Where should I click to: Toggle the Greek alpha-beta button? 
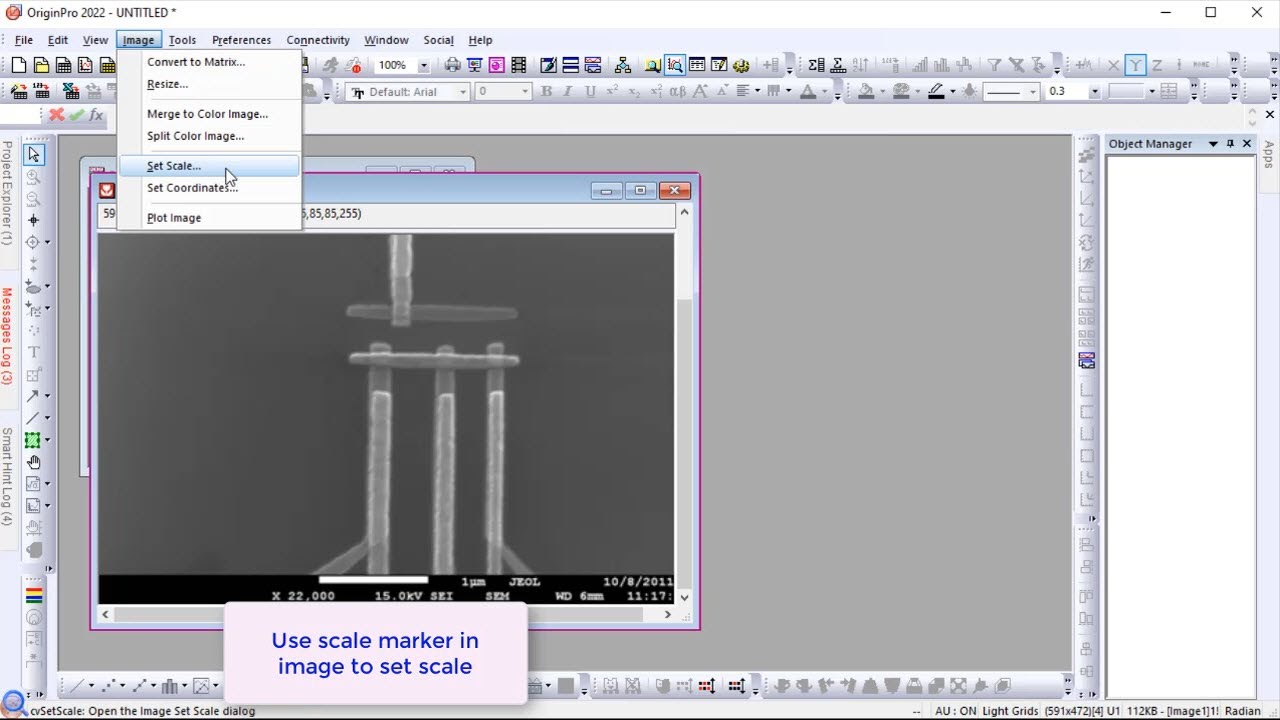point(677,91)
